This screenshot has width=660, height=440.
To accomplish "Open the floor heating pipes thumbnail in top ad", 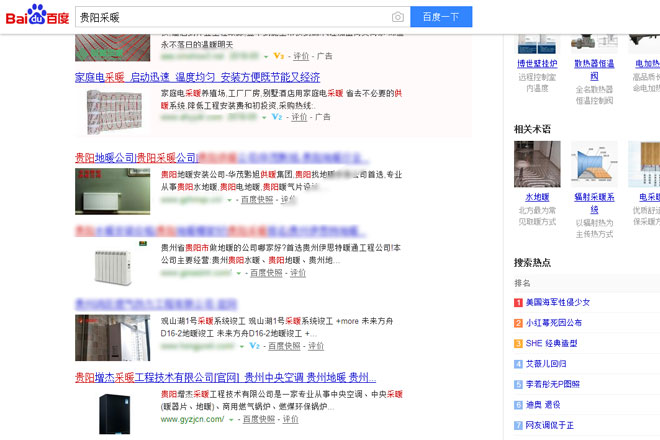I will pyautogui.click(x=112, y=48).
